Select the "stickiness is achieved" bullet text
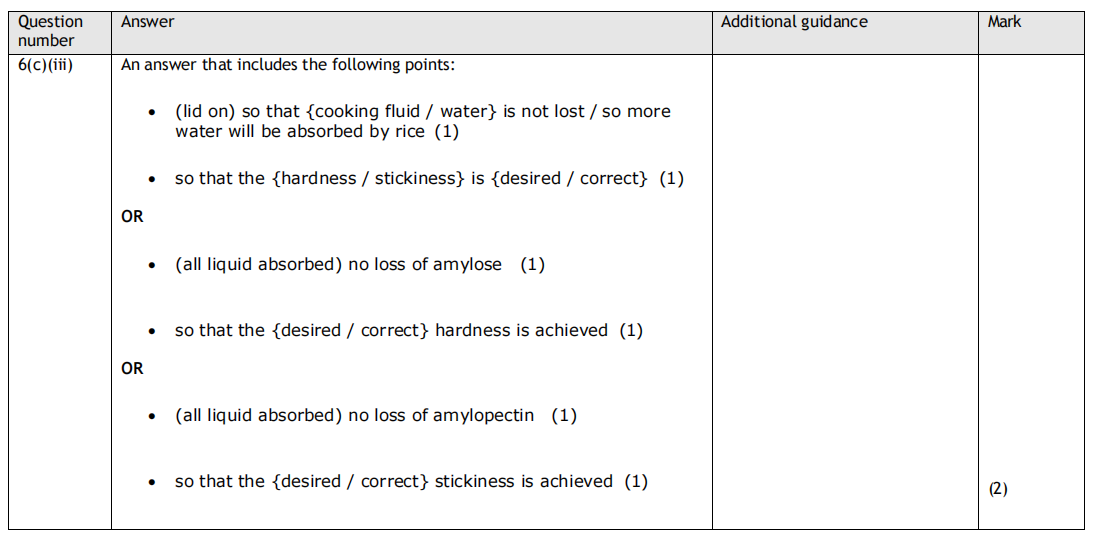1094x544 pixels. pos(410,481)
